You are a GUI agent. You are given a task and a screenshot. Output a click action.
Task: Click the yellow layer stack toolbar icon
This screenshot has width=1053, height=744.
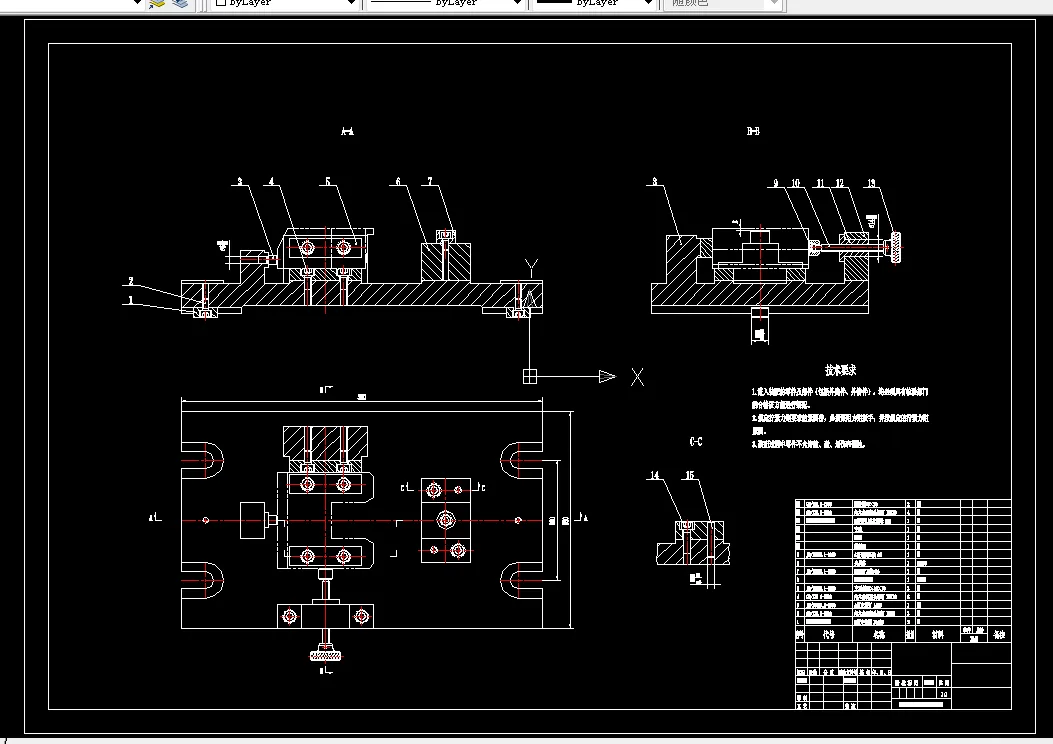[157, 3]
